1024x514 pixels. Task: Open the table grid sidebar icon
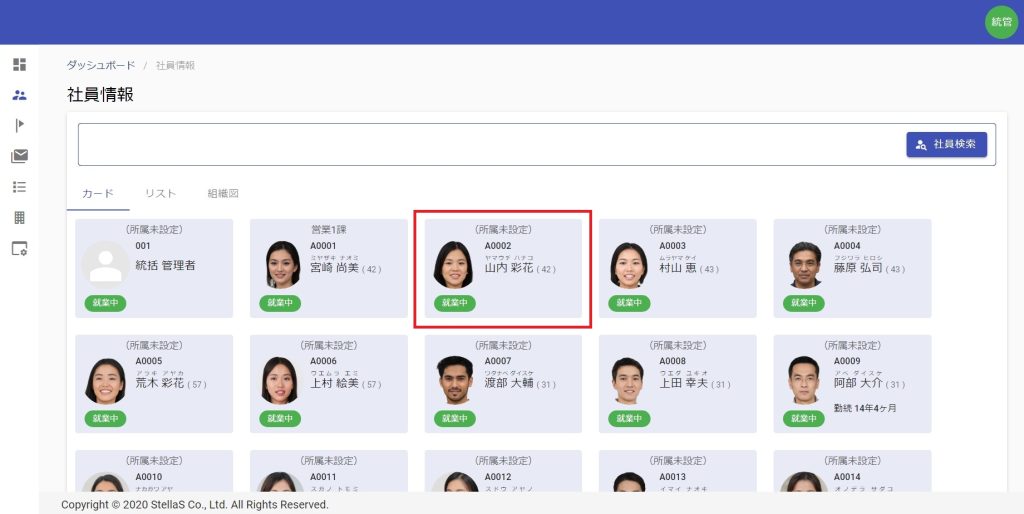tap(19, 217)
